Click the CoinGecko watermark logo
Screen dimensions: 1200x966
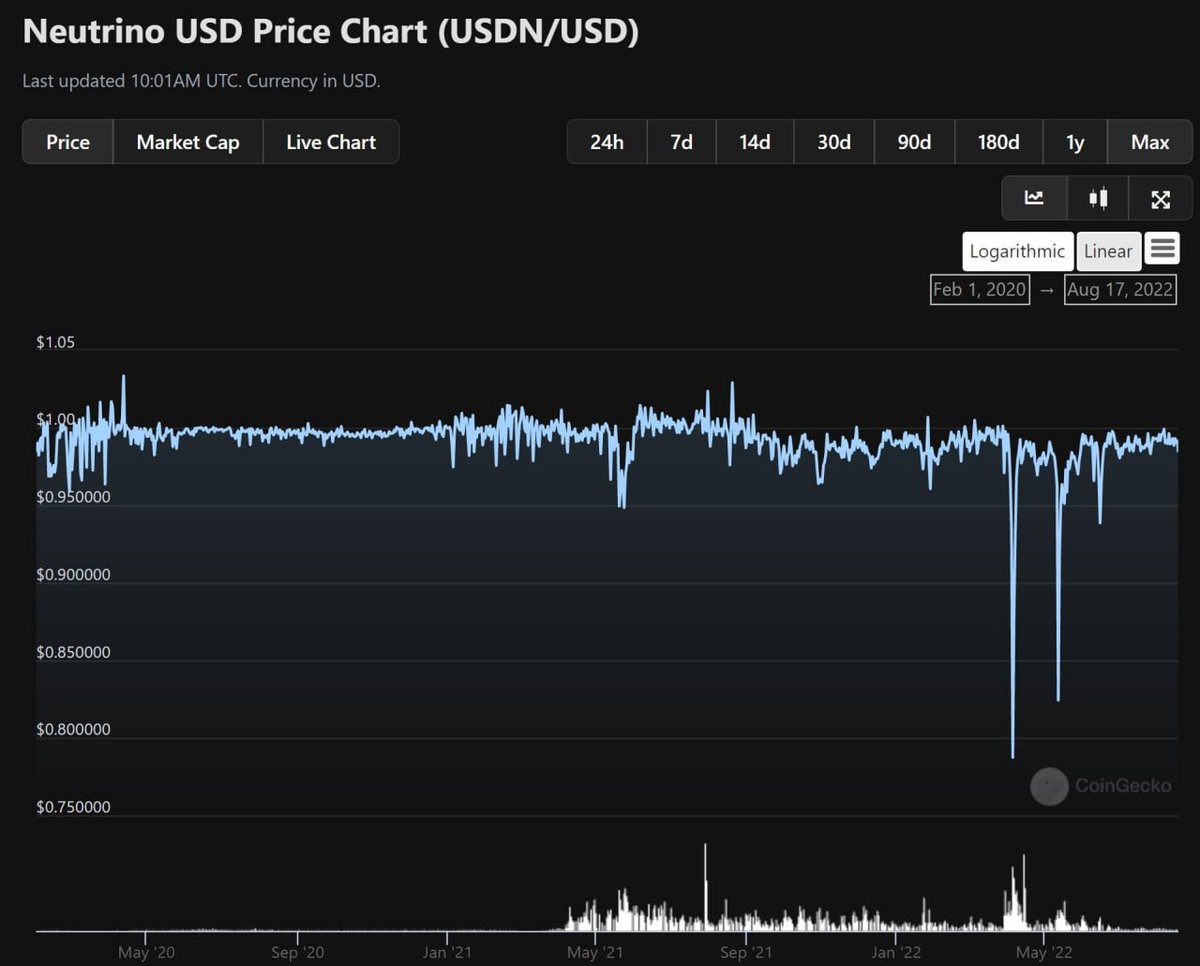click(1048, 787)
